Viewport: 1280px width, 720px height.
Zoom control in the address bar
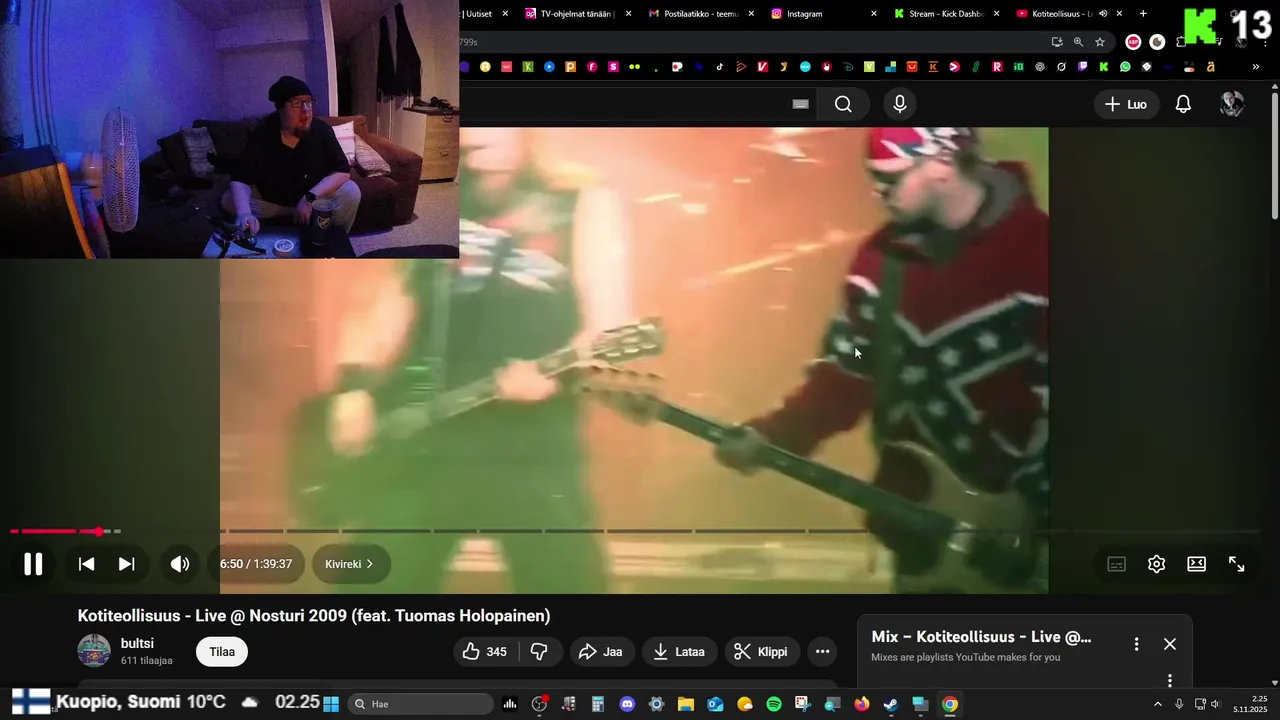[1078, 42]
